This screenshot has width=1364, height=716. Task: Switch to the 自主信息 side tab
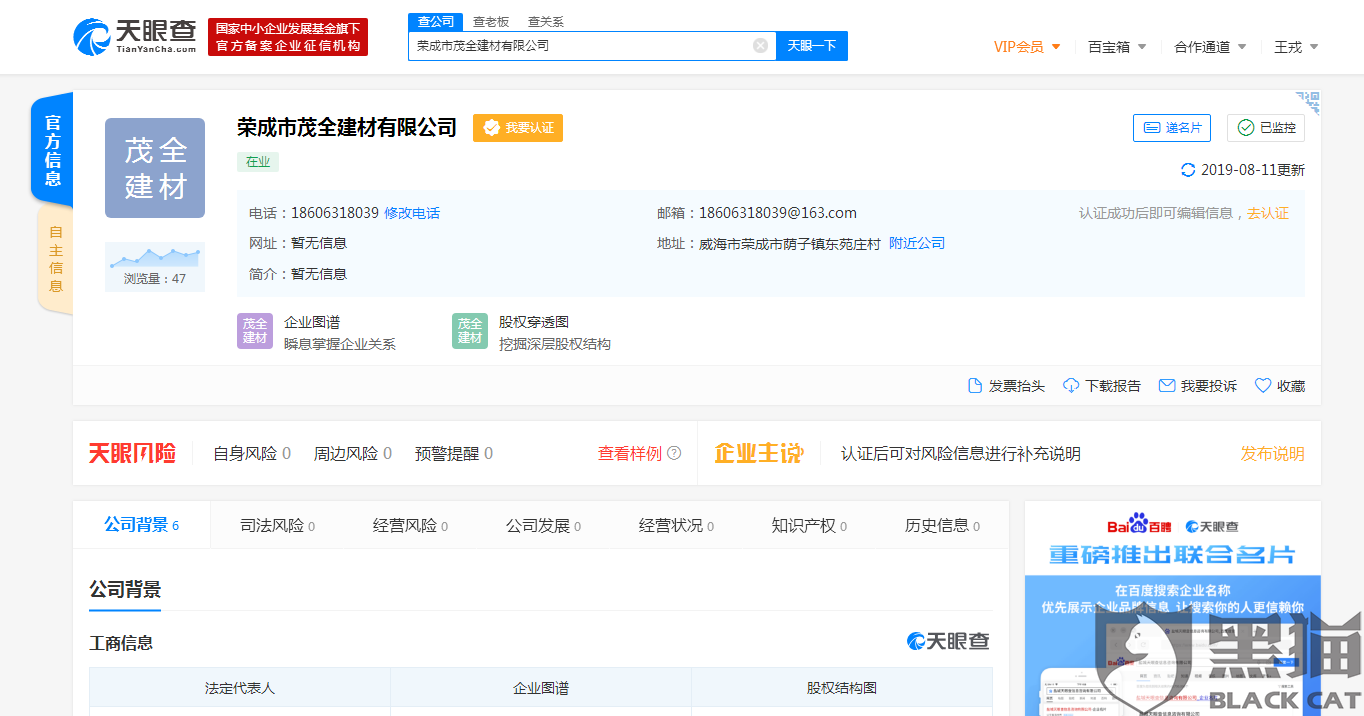click(55, 258)
